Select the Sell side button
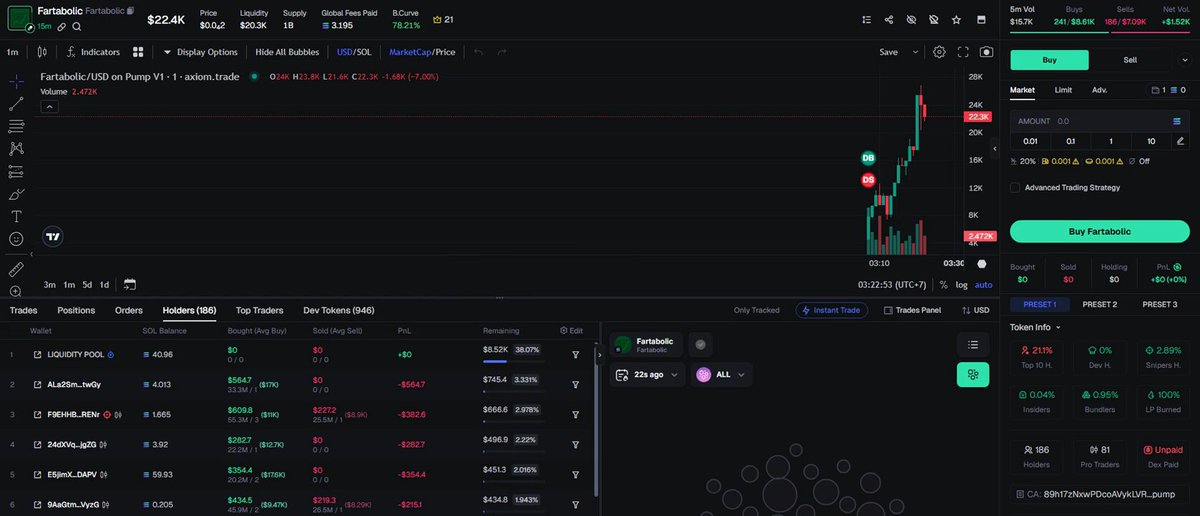Screen dimensions: 1200x516 pos(1130,60)
